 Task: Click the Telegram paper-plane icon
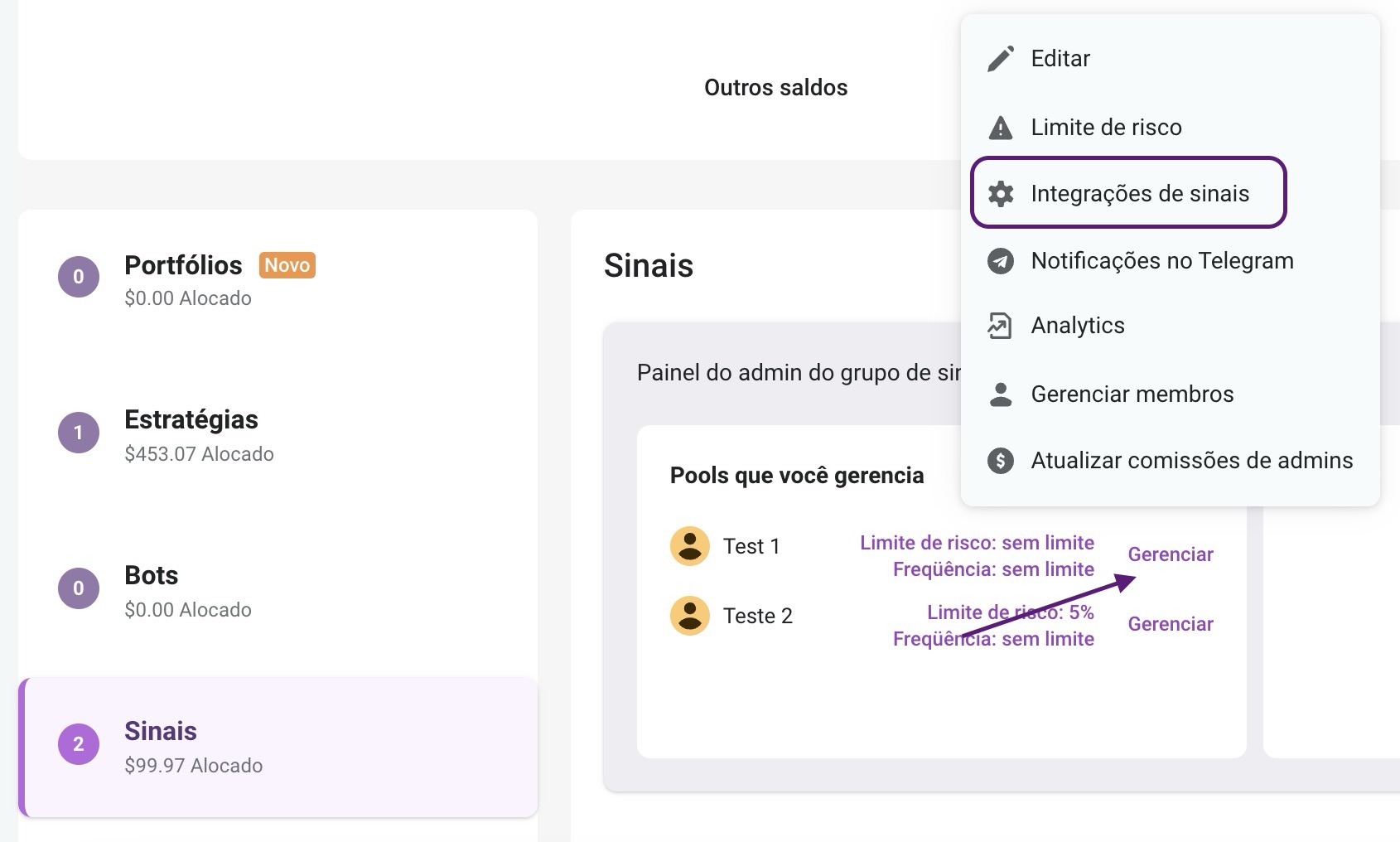[1001, 261]
